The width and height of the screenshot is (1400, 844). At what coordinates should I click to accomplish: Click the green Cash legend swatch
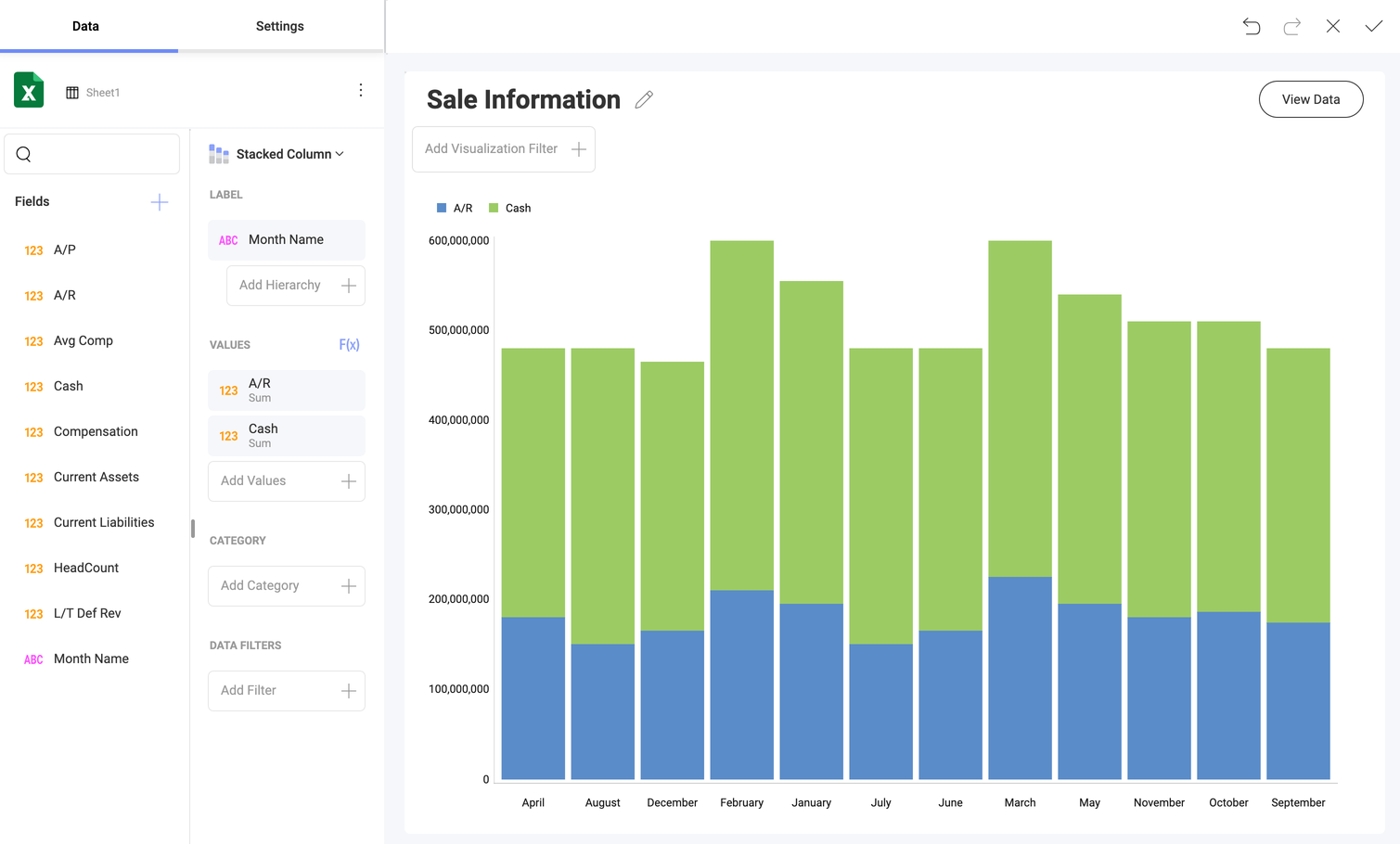tap(494, 209)
